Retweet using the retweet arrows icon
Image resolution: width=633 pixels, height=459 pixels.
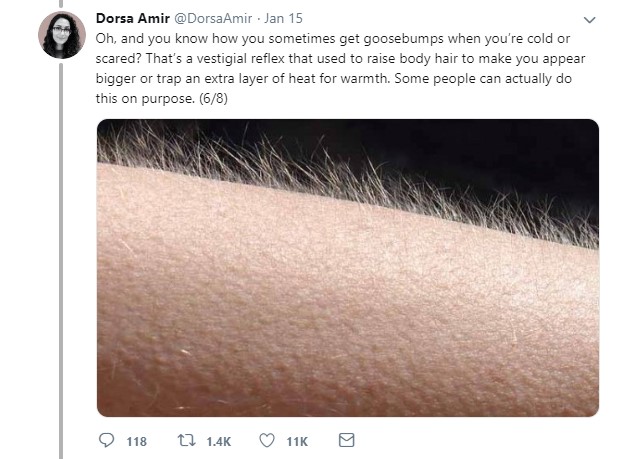pyautogui.click(x=187, y=440)
